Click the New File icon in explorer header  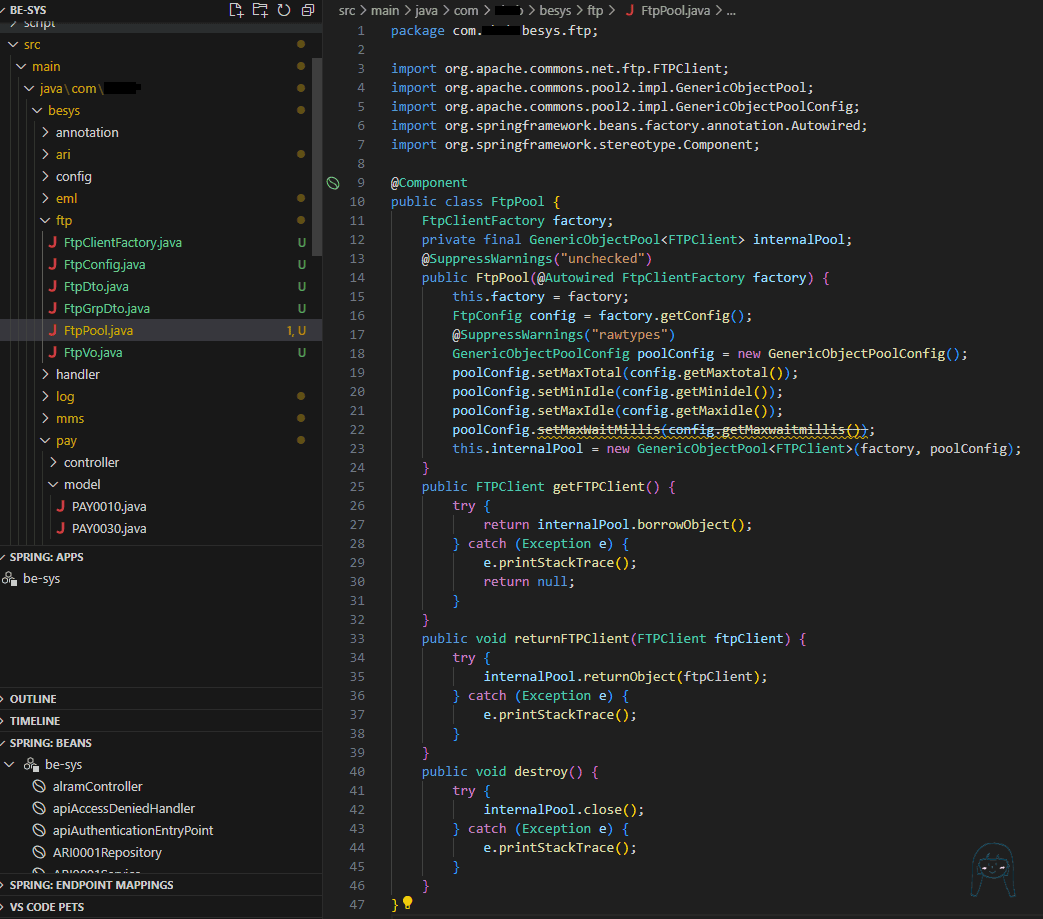[x=236, y=10]
